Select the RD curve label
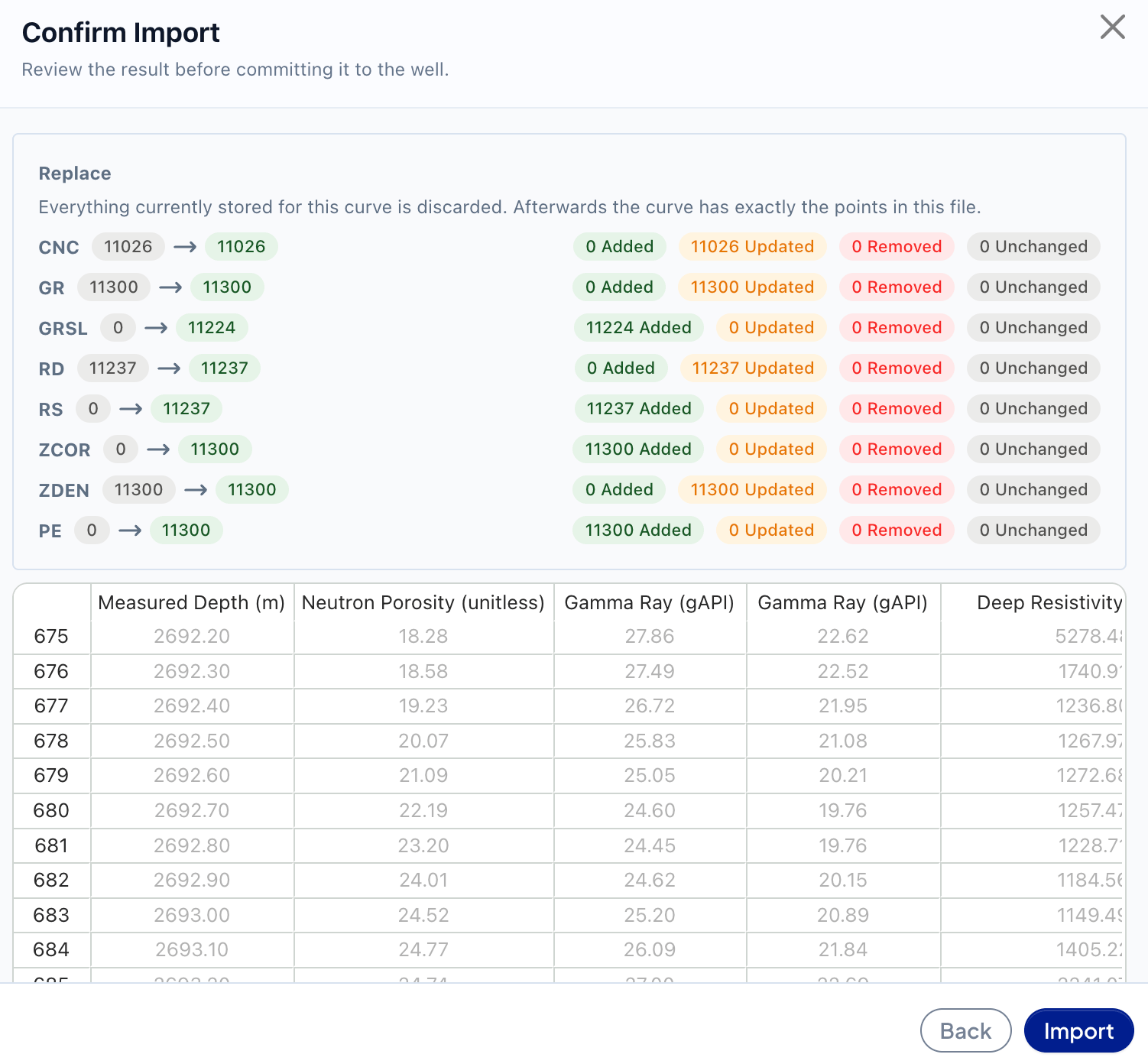The width and height of the screenshot is (1148, 1064). [51, 368]
